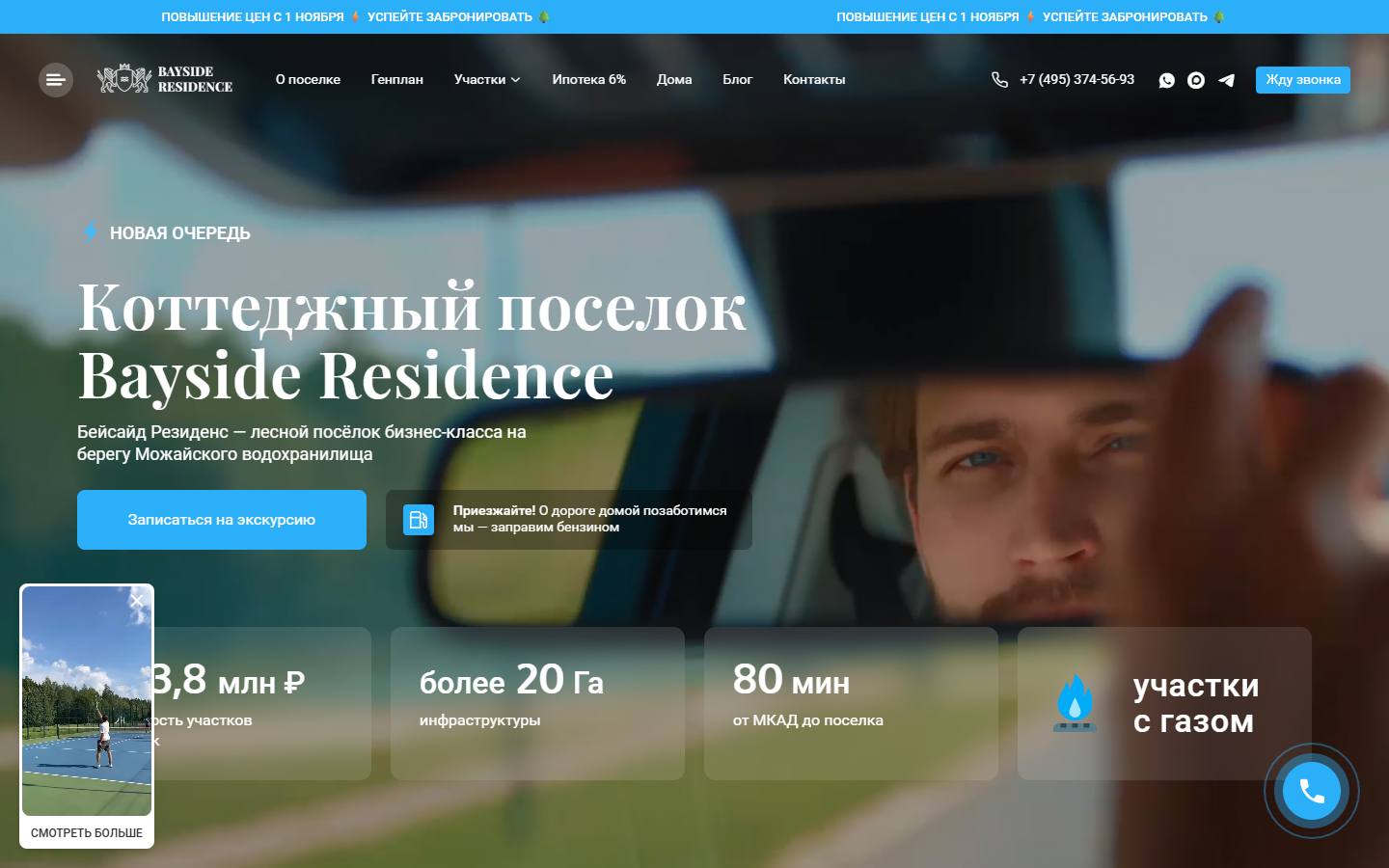The width and height of the screenshot is (1389, 868).
Task: Open WhatsApp chat icon
Action: [1167, 80]
